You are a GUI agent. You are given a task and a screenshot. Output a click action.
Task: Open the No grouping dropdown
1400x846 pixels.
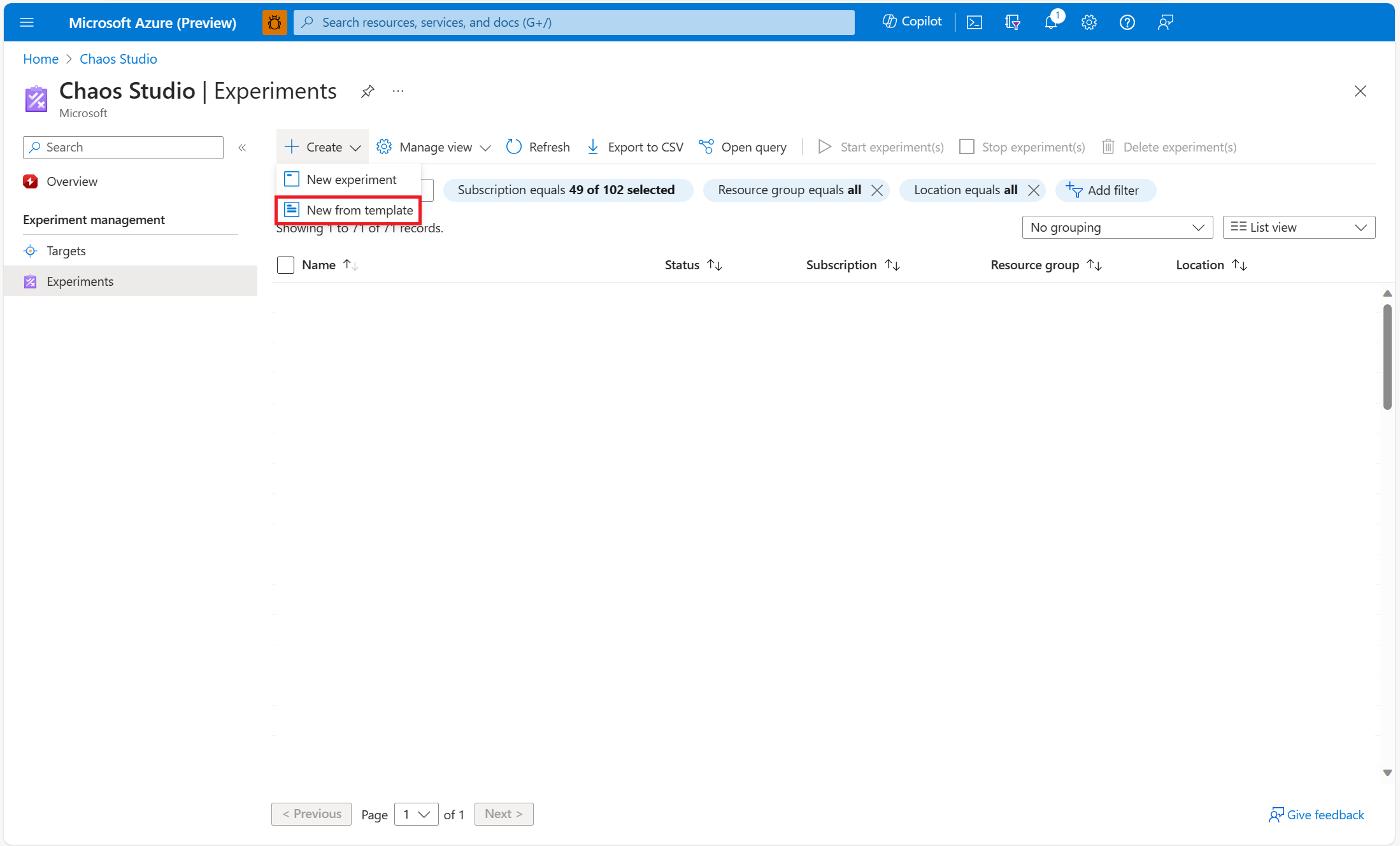point(1117,227)
